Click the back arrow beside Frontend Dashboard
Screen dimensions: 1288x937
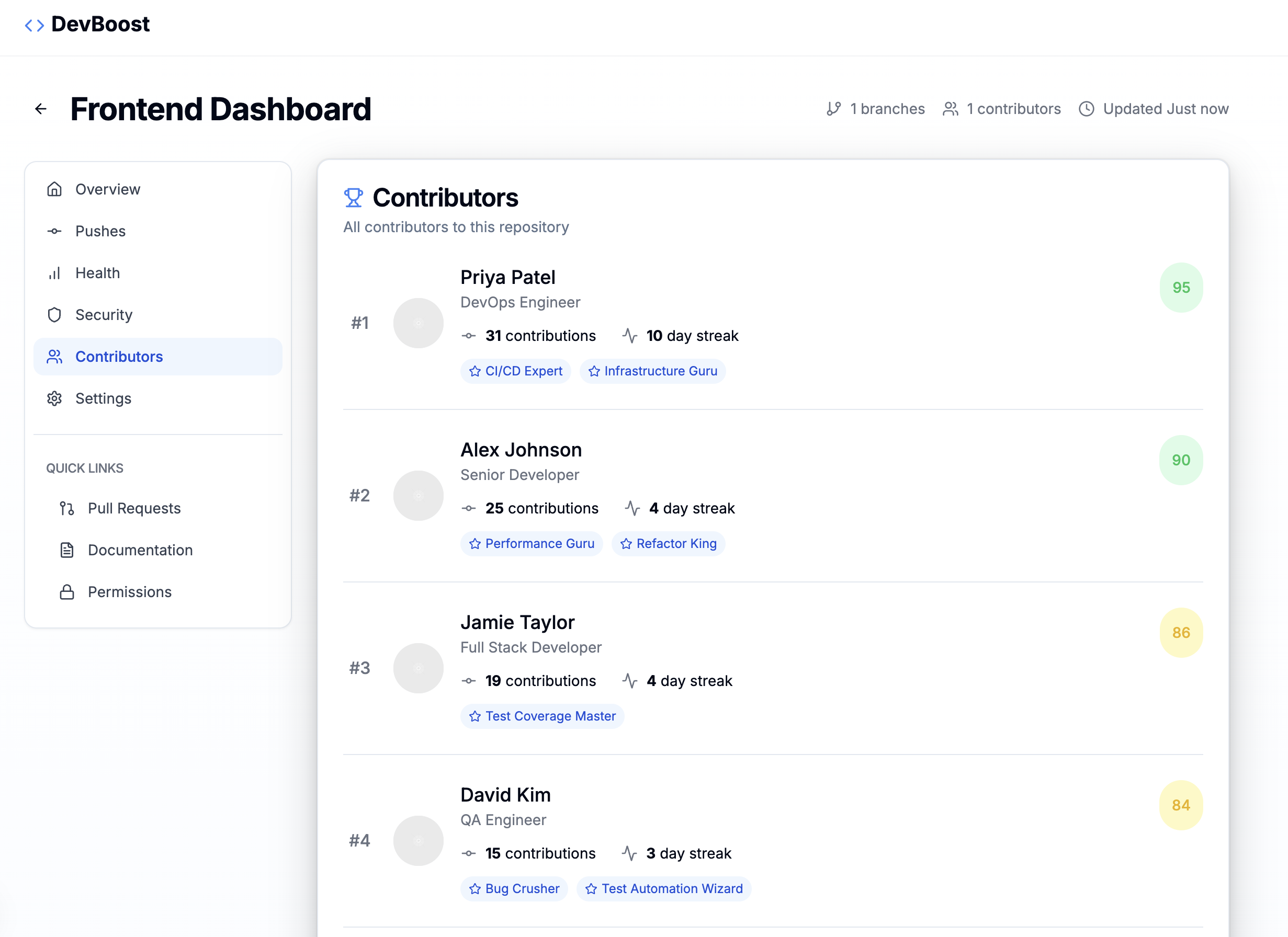coord(40,109)
